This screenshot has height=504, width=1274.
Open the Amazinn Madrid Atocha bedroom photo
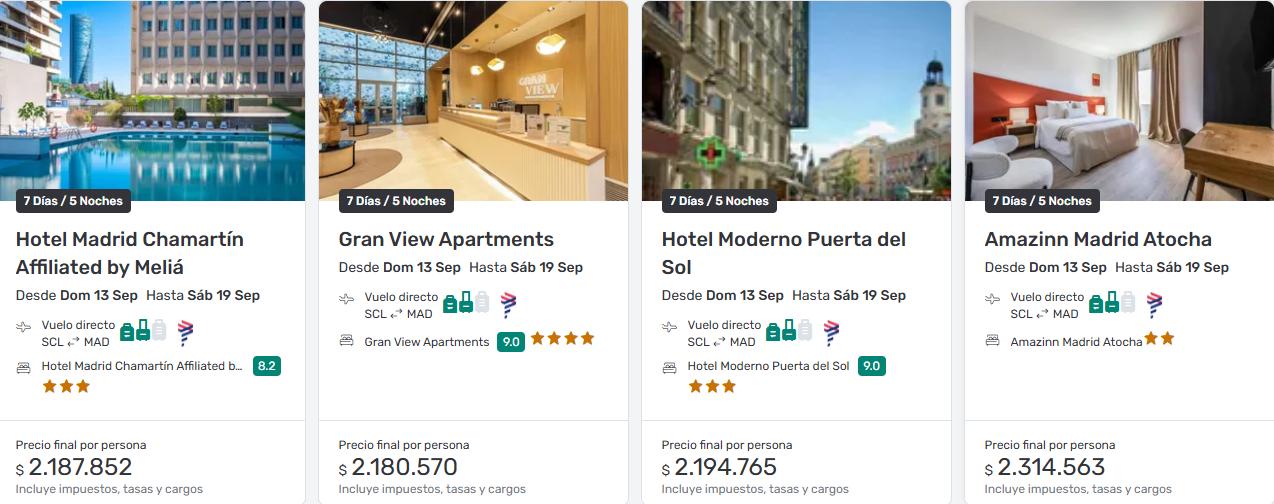click(x=1119, y=100)
